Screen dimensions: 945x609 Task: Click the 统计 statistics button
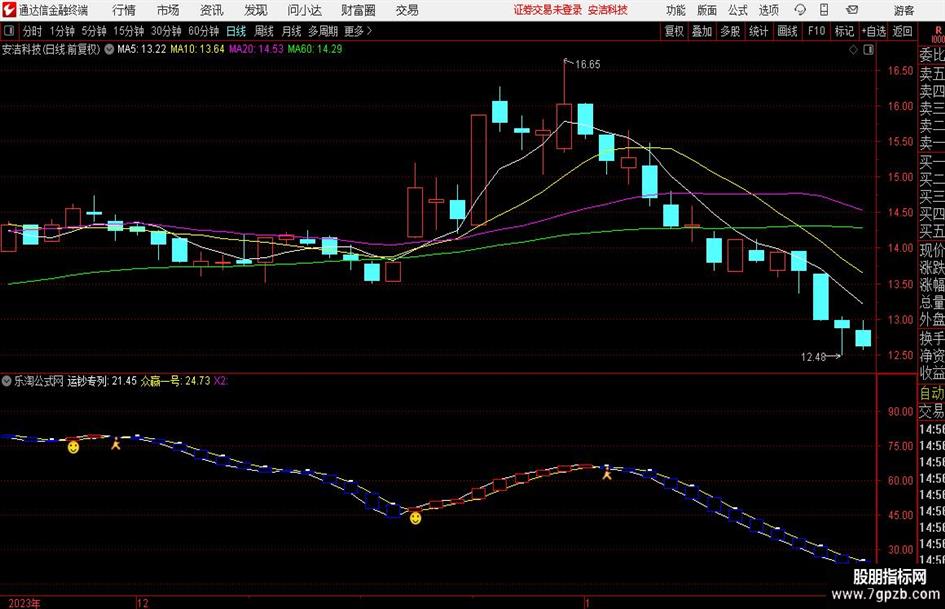coord(759,31)
